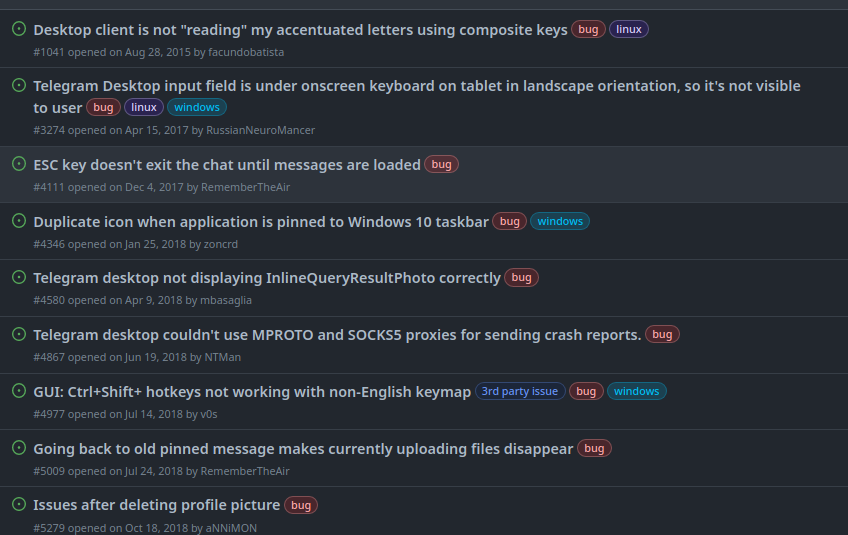
Task: Click author RussianNeuroMancer link
Action: (x=260, y=130)
